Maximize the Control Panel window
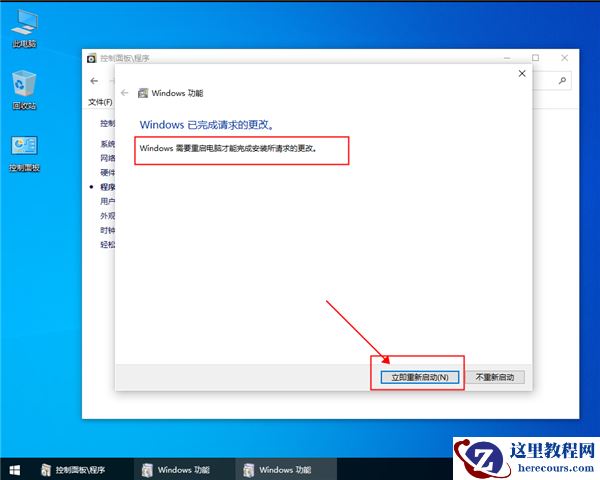600x480 pixels. coord(536,58)
